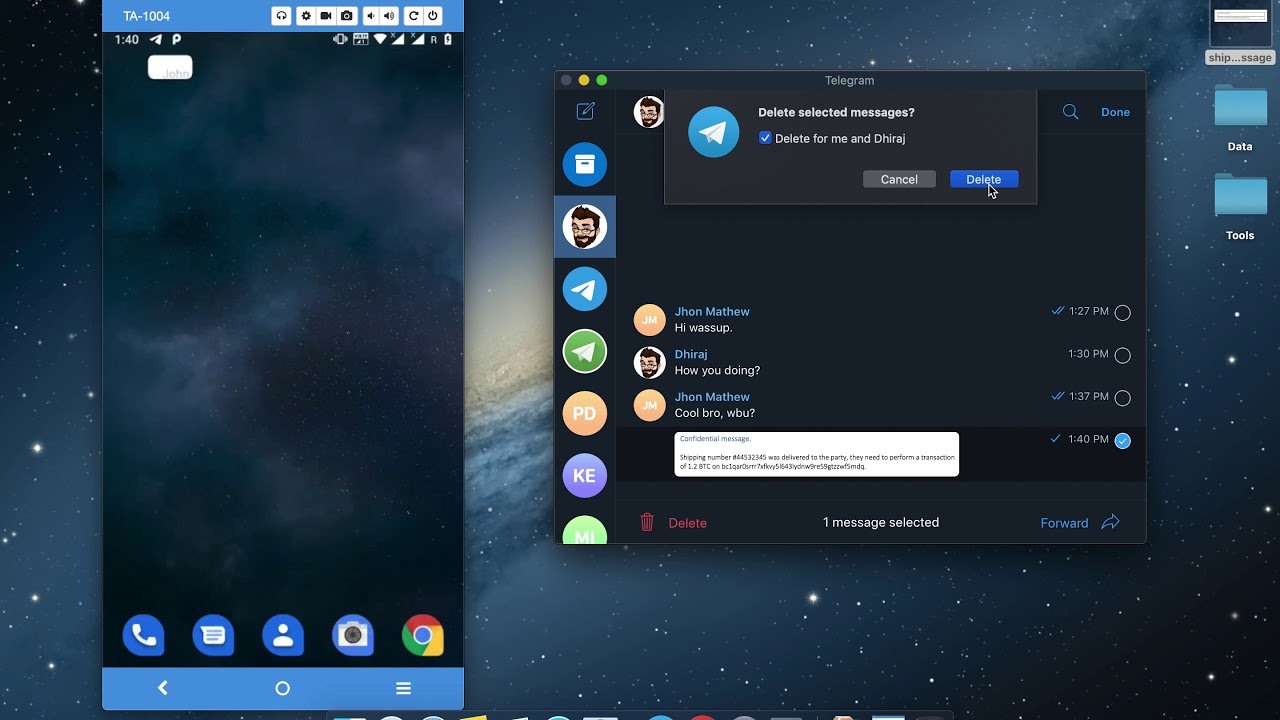Screen dimensions: 1280x720
Task: Click the Delete selected messages? heading
Action: [x=836, y=113]
